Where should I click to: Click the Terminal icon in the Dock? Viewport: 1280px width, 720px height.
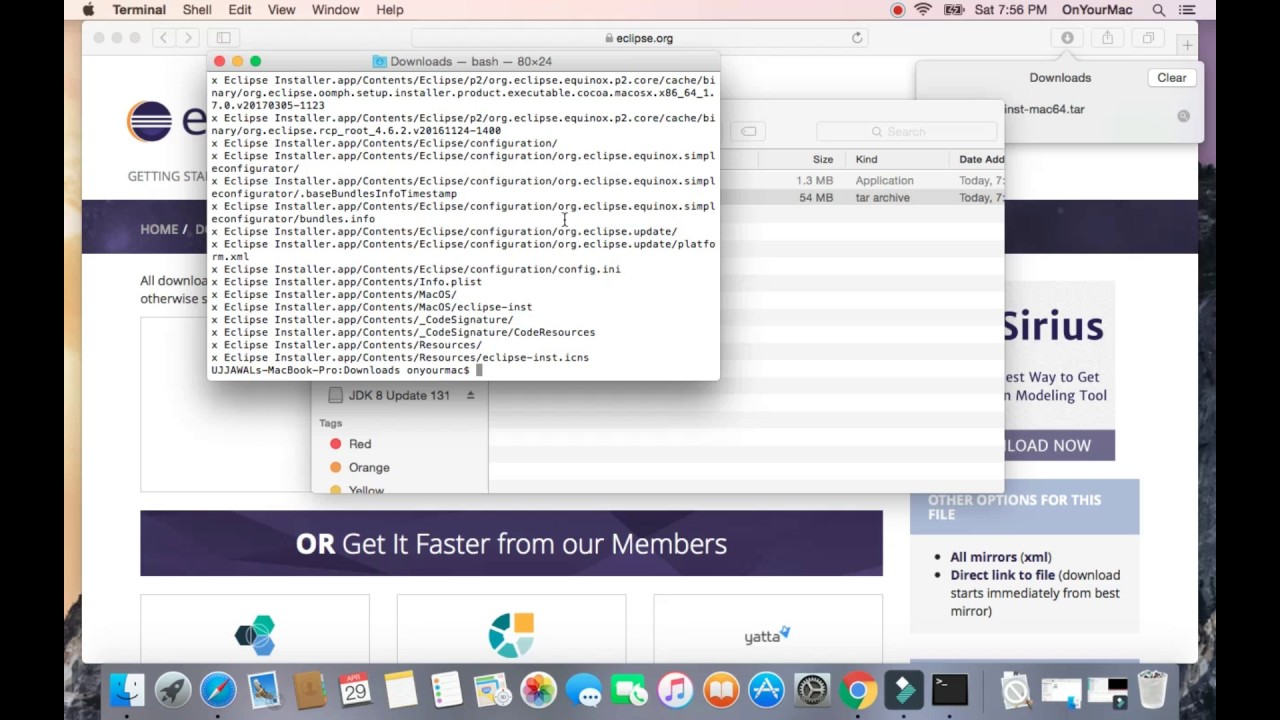(949, 690)
